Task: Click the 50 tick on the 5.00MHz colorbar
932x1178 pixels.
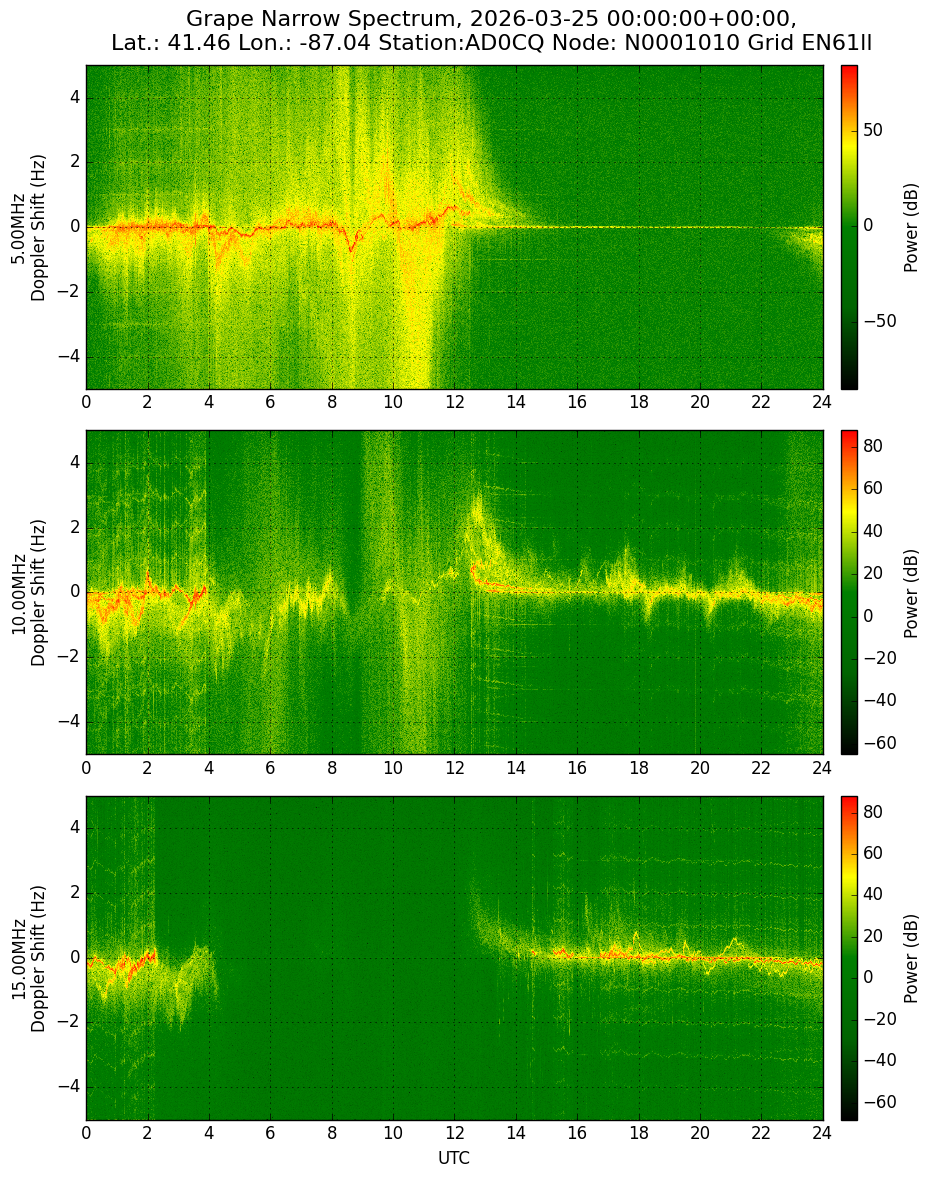Action: (873, 131)
